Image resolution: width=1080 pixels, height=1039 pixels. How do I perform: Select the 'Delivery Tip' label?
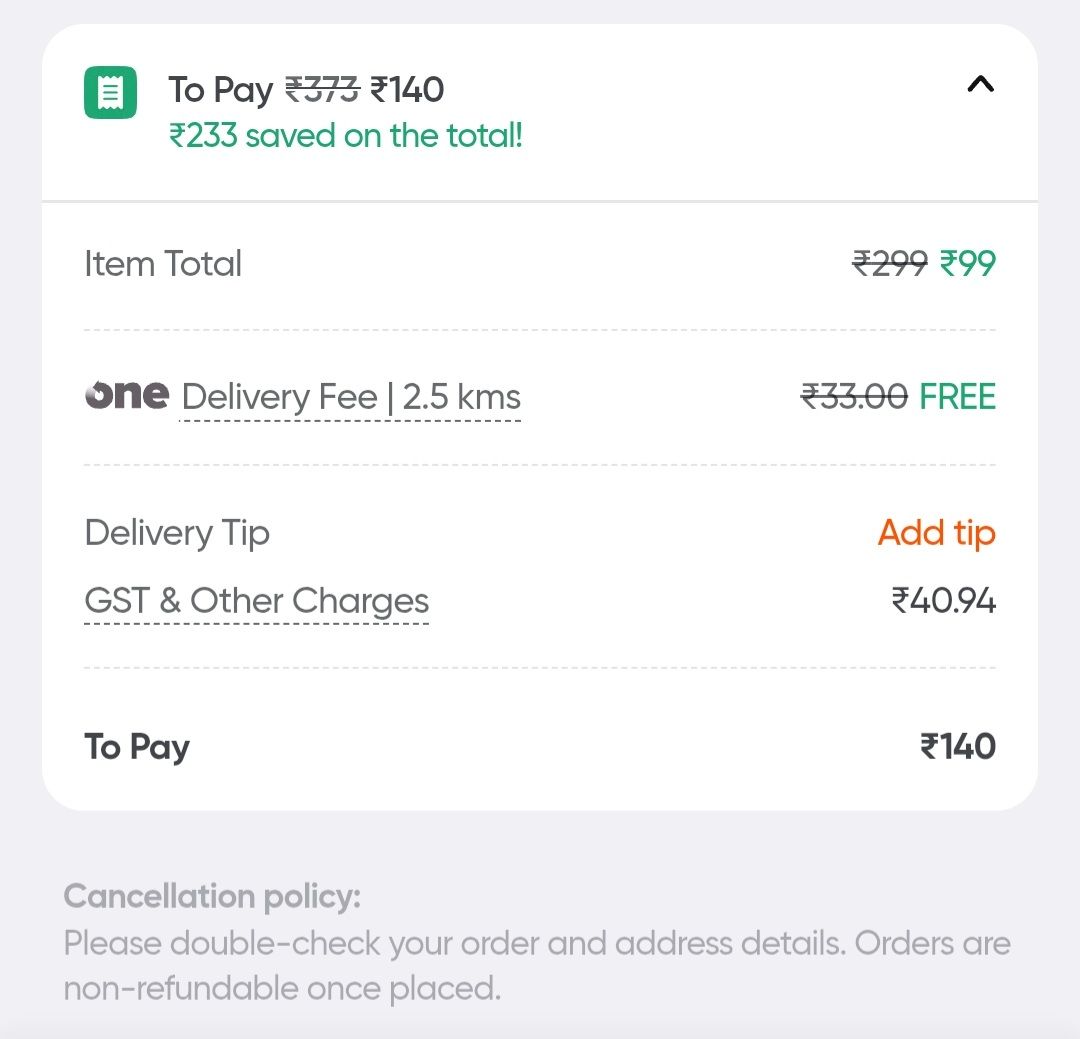[x=177, y=533]
